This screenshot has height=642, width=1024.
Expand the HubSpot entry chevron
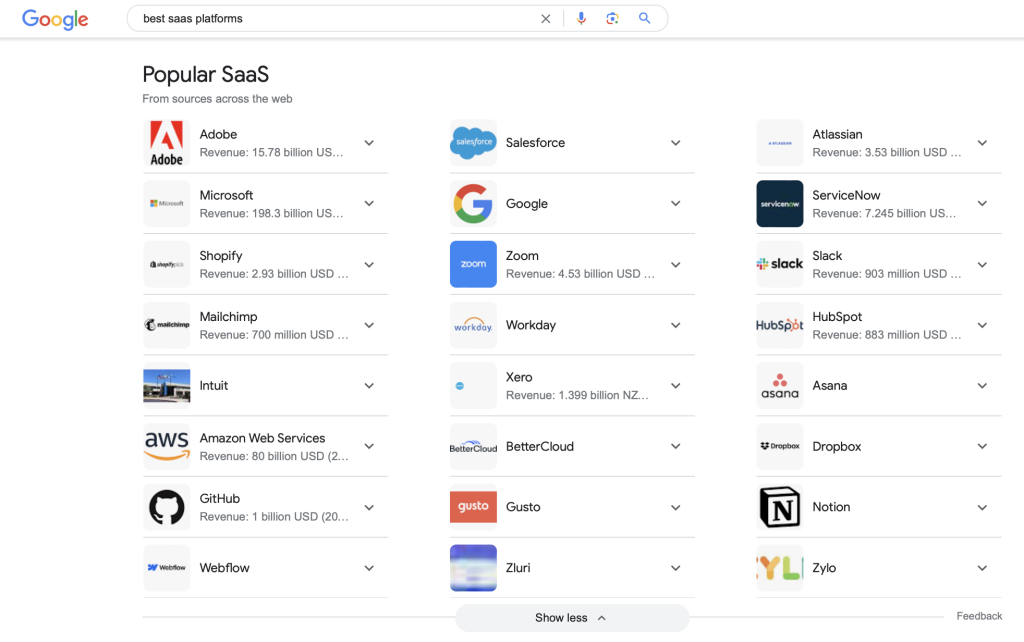pos(982,325)
